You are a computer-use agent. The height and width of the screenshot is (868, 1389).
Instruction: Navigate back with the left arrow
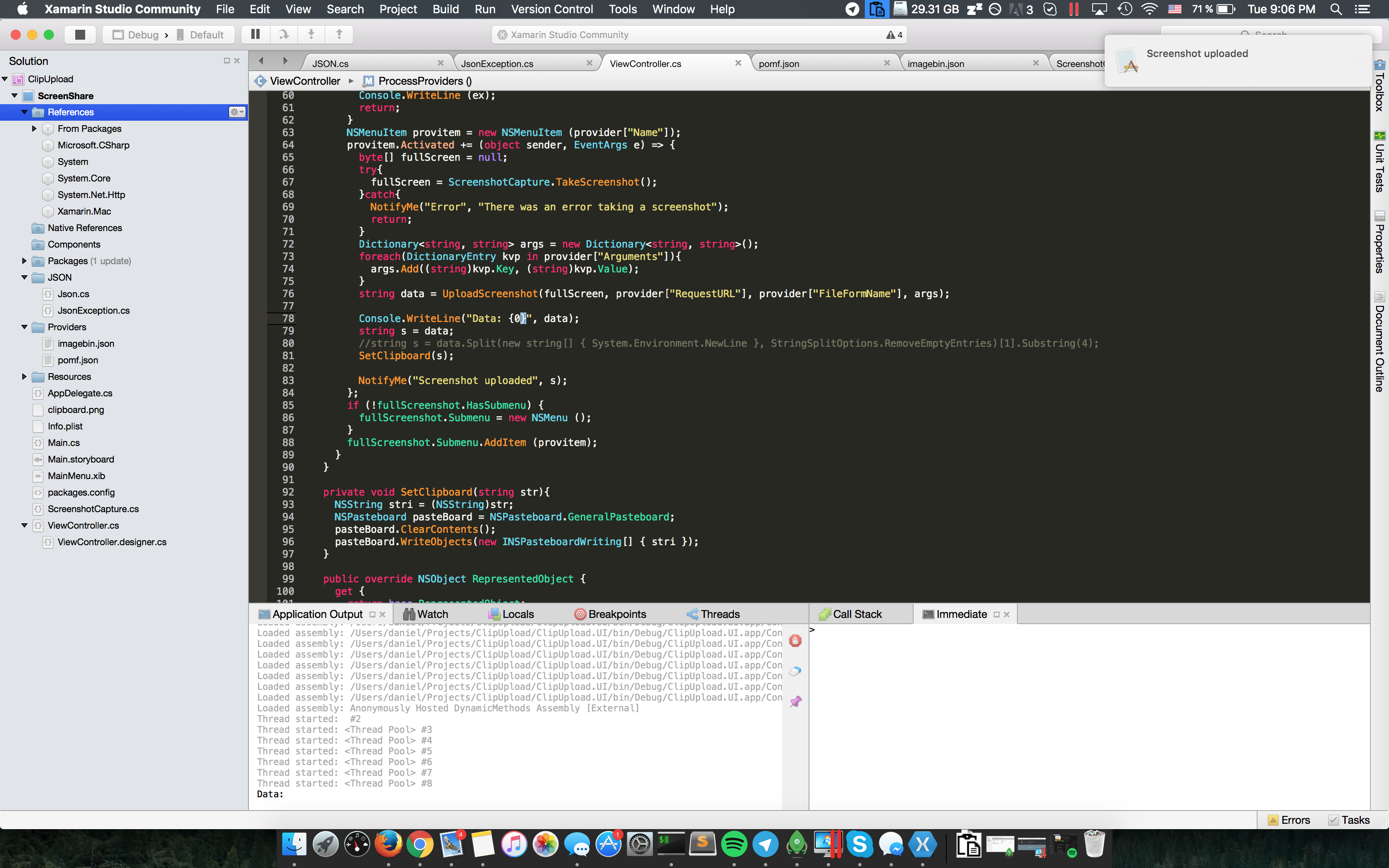(261, 61)
